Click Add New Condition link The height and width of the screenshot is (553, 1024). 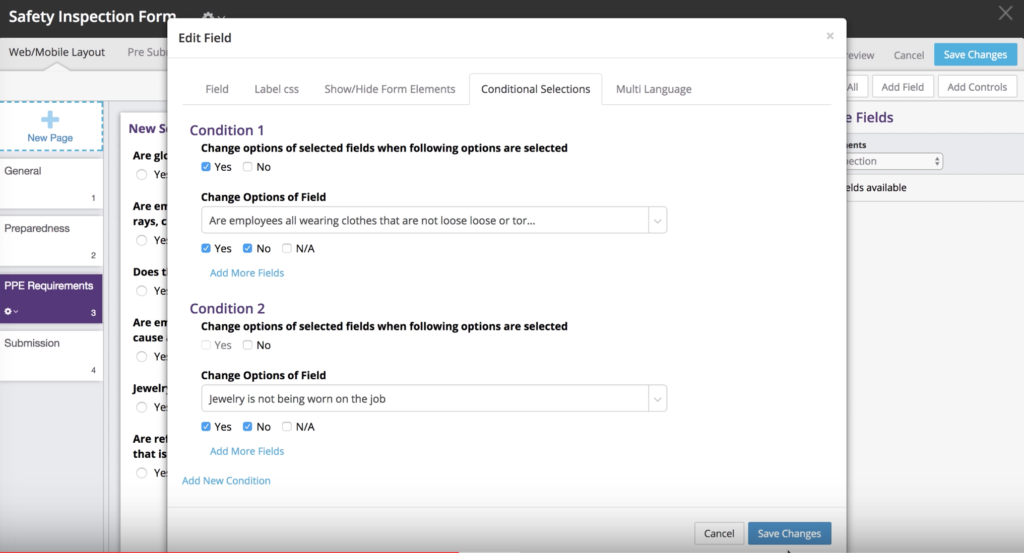[x=226, y=481]
